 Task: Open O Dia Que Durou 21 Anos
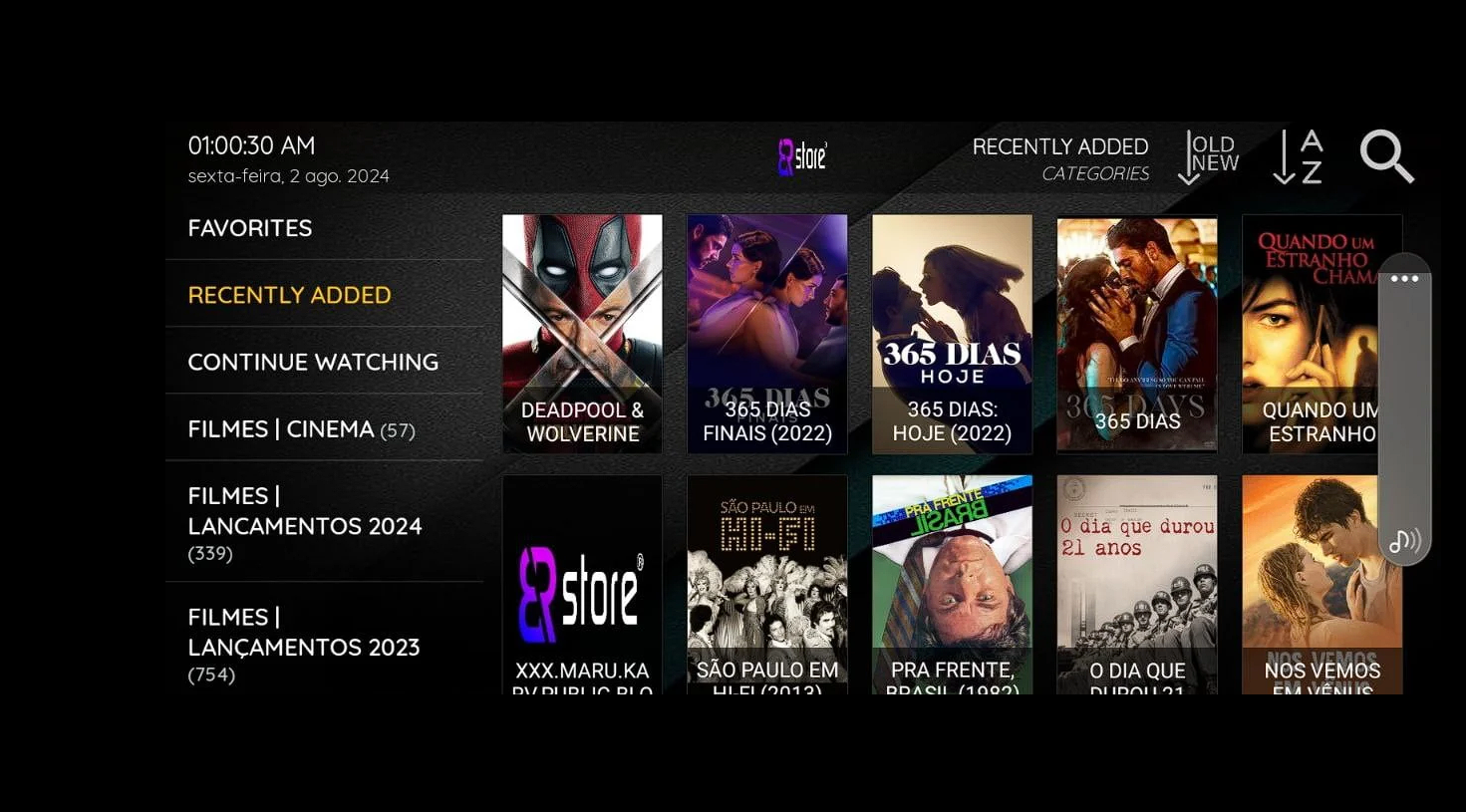[x=1136, y=584]
